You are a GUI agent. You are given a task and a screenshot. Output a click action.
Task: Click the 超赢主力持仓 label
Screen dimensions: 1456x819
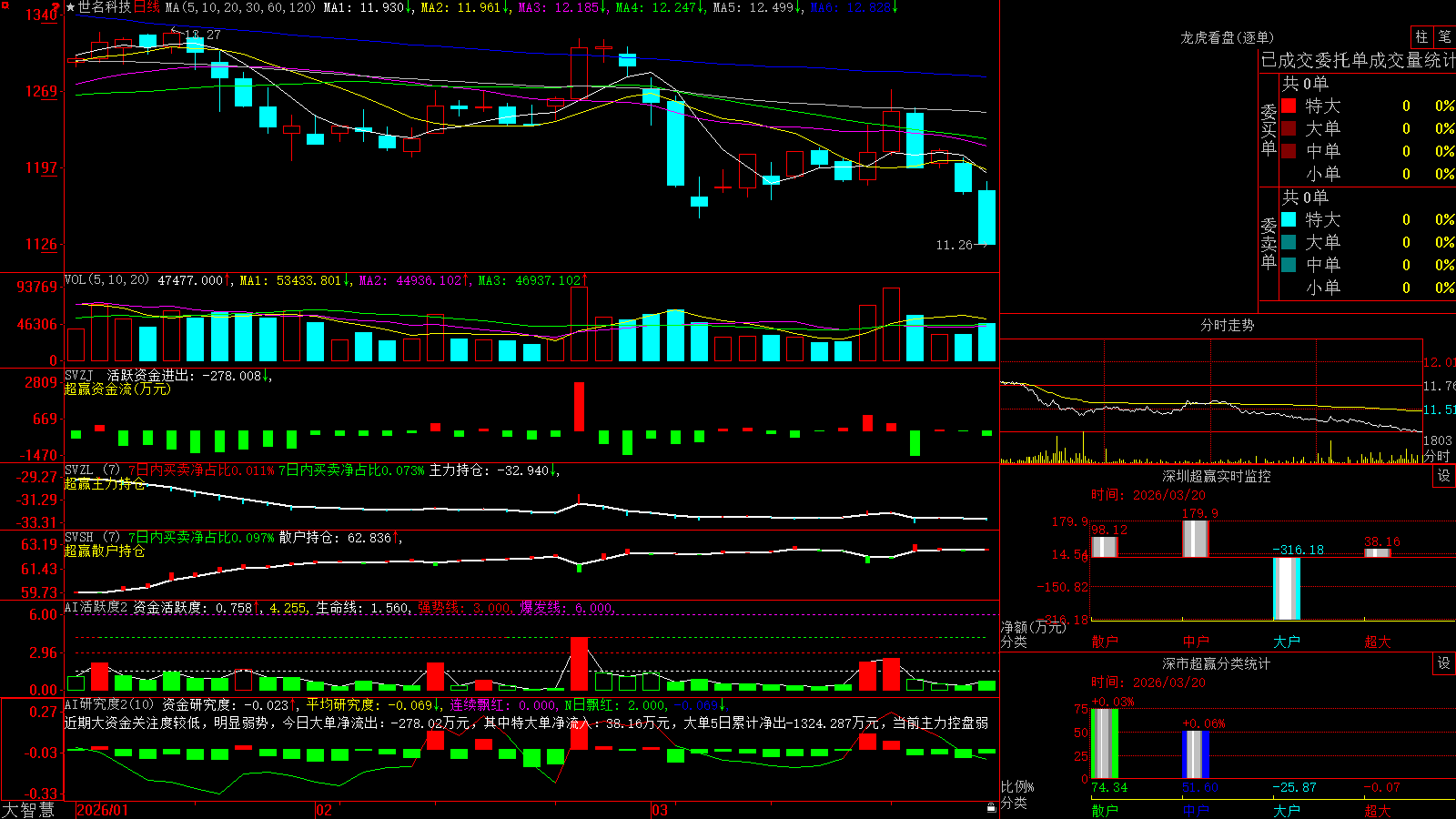[x=105, y=483]
